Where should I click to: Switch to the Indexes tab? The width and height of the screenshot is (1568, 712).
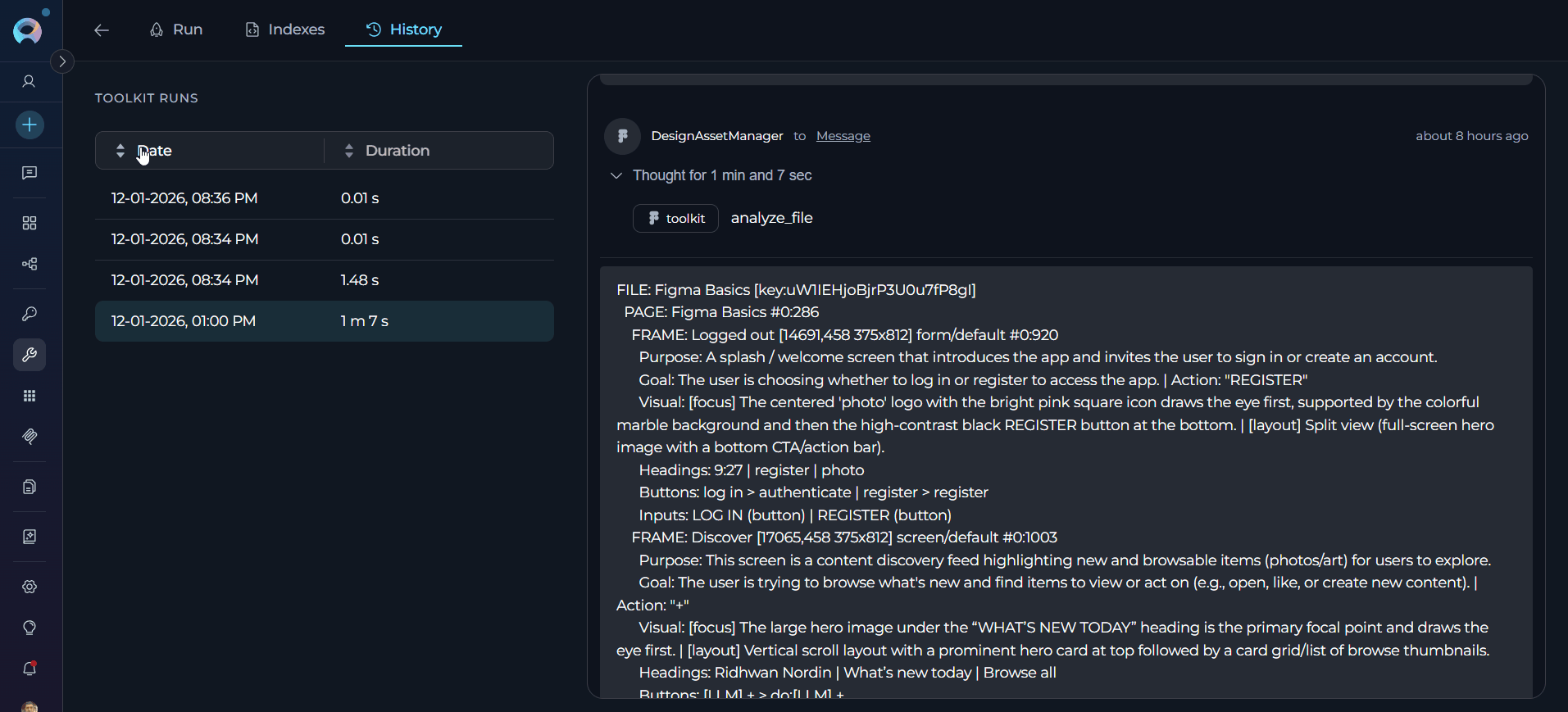pos(285,29)
